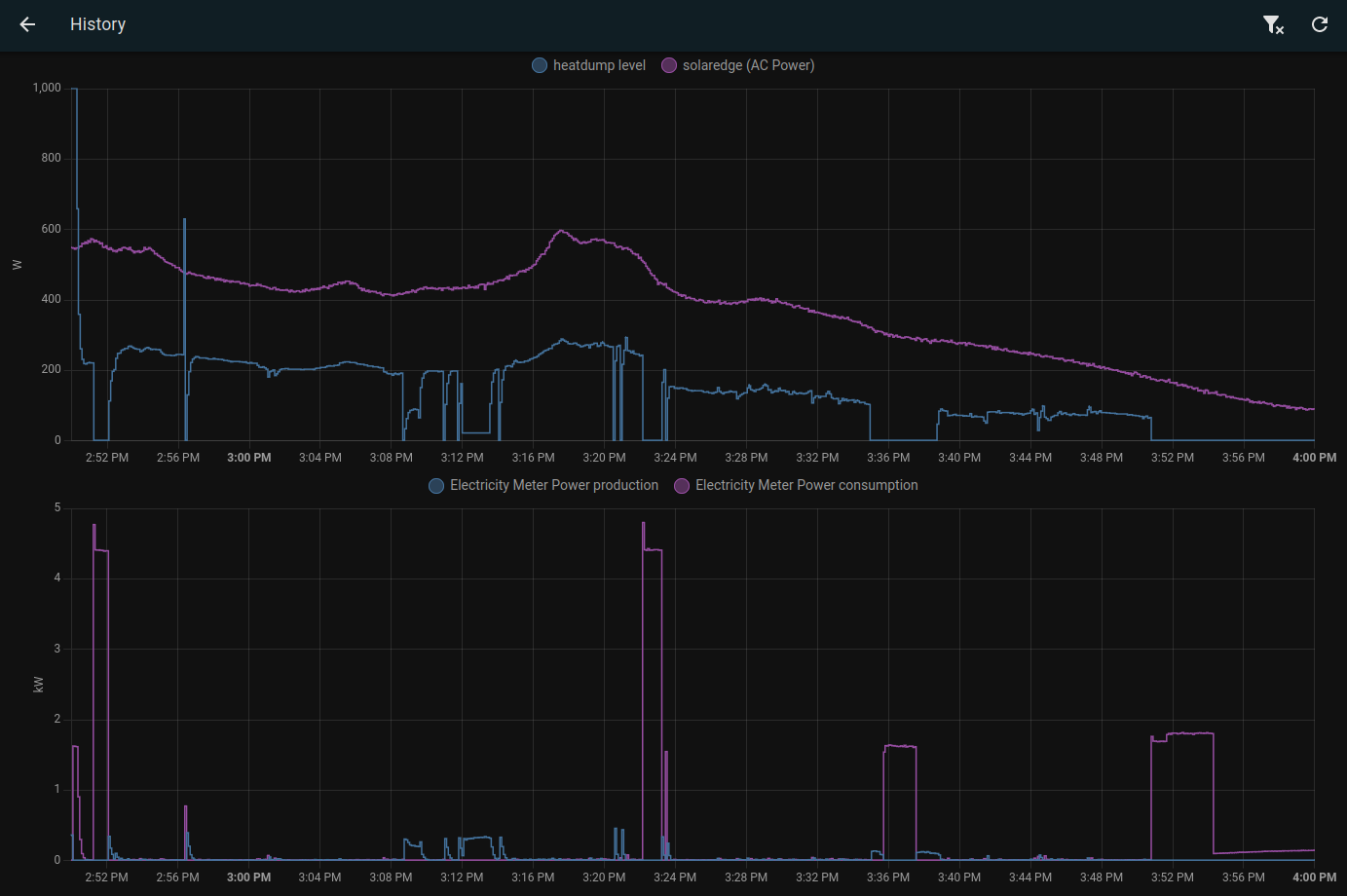Hide the heatdump level series label
The width and height of the screenshot is (1347, 896).
(599, 65)
